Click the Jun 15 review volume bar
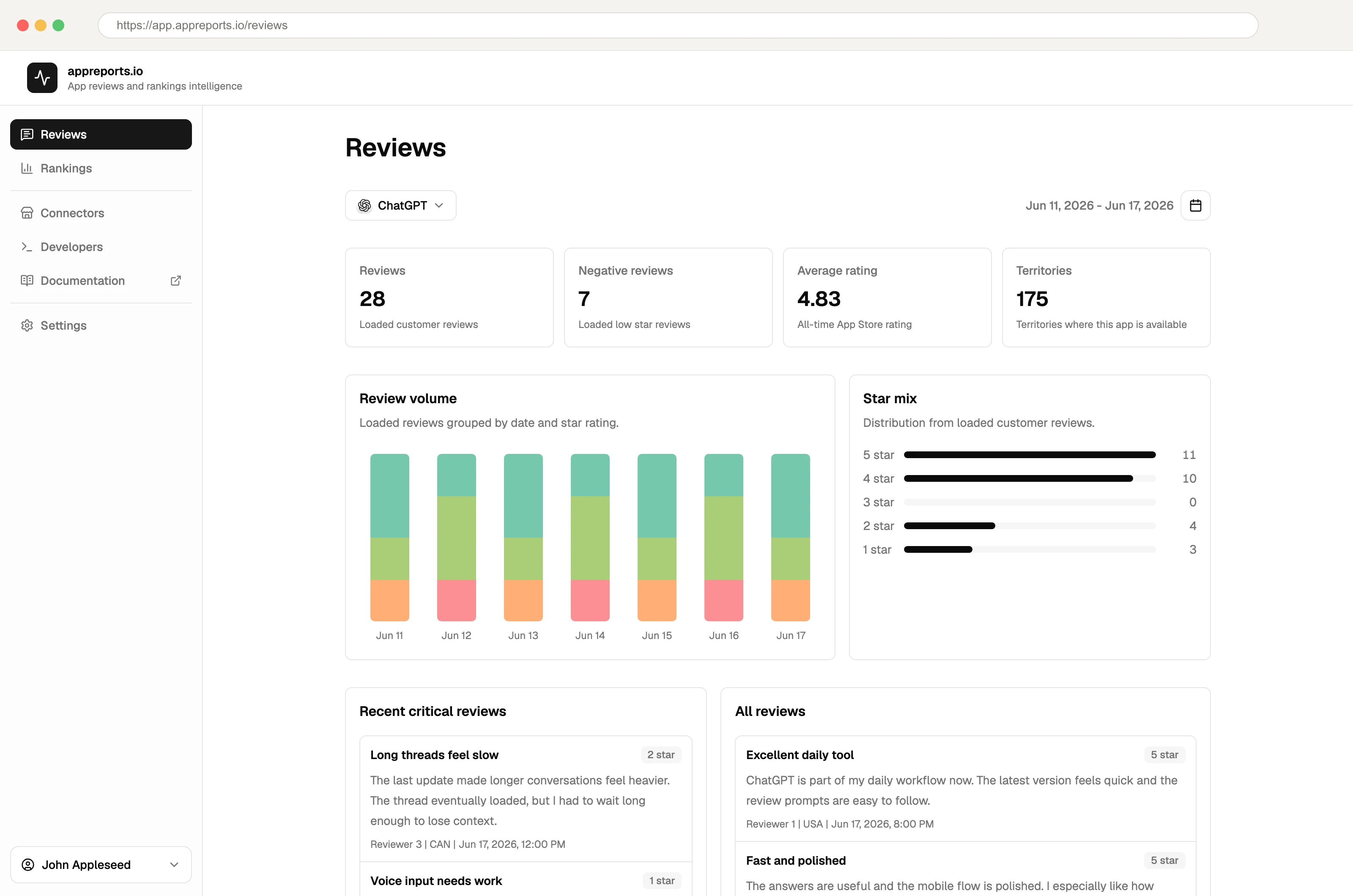 pos(657,537)
